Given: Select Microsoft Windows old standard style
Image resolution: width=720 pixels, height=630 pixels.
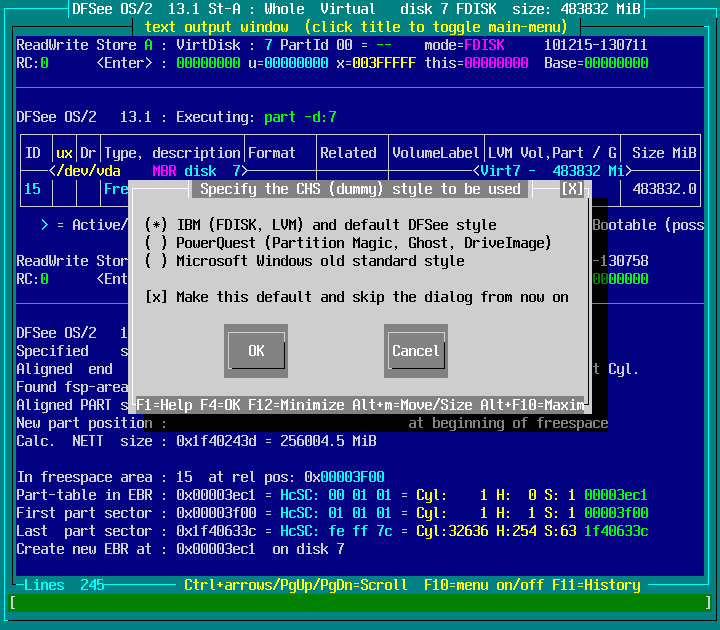Looking at the screenshot, I should point(156,261).
